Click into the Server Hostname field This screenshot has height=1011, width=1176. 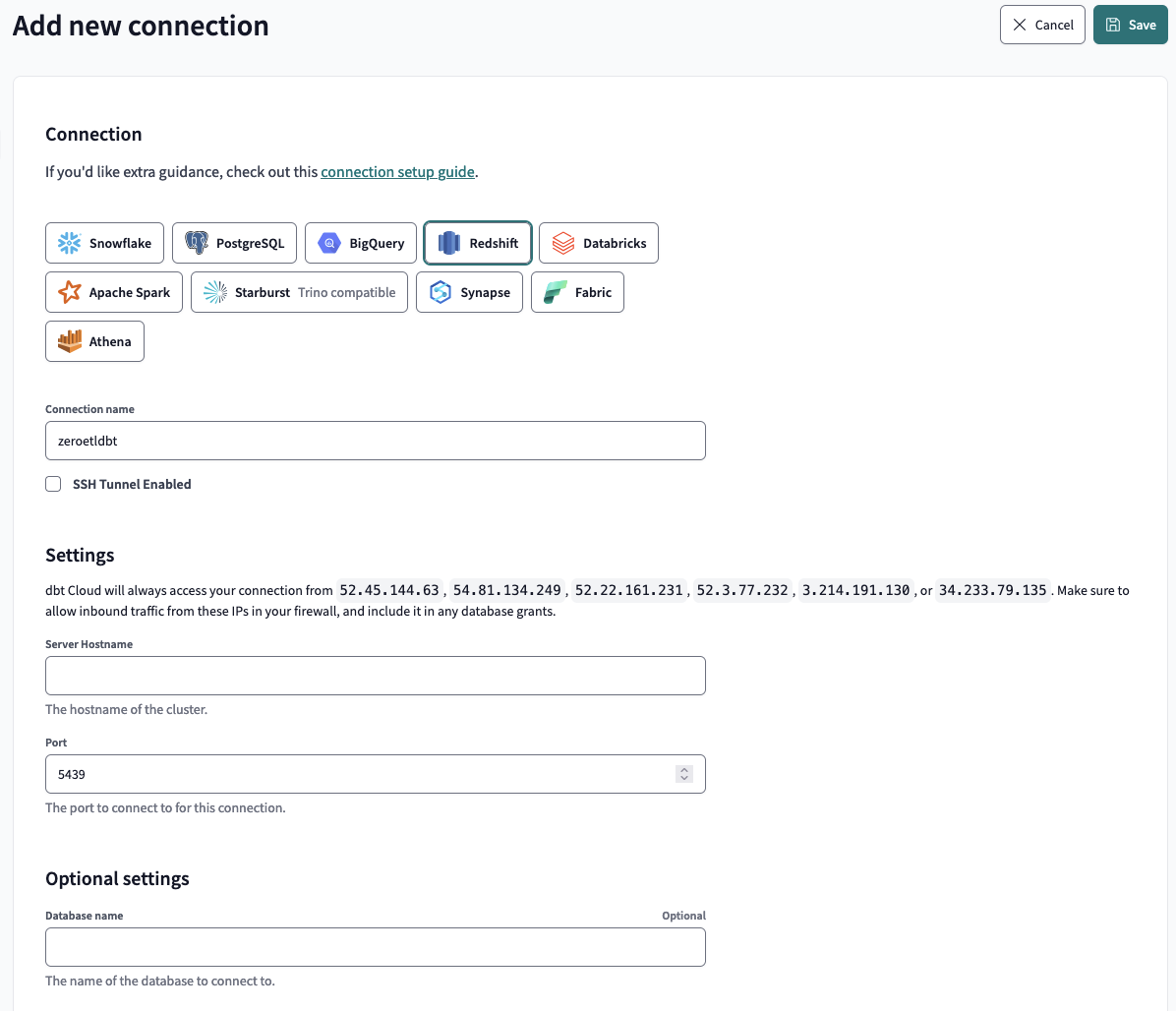click(375, 676)
